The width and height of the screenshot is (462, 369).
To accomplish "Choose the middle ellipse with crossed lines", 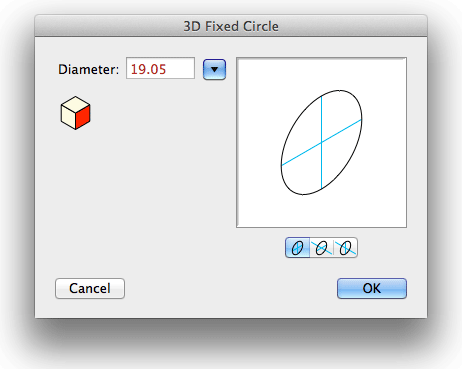I will coord(322,248).
